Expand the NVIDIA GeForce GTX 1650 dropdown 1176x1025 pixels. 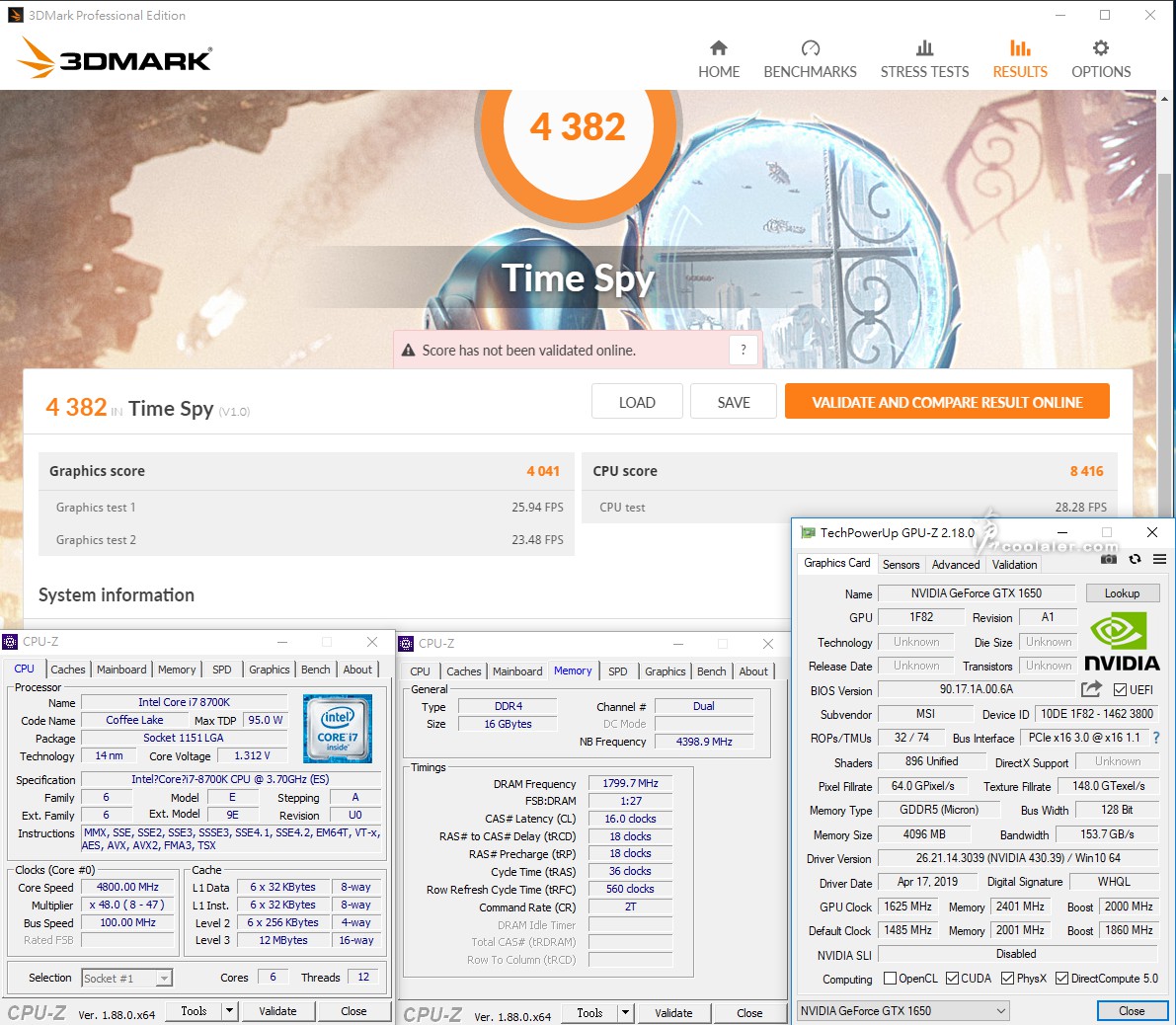click(1000, 1011)
